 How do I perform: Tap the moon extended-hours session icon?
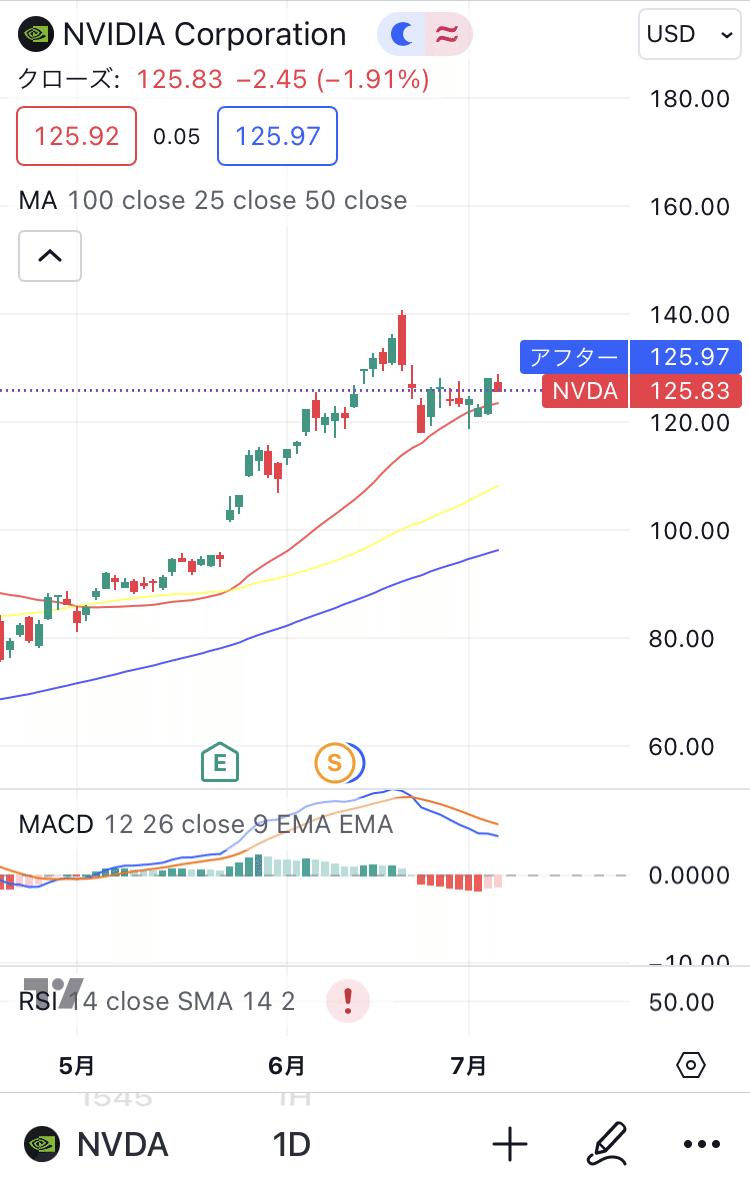tap(402, 34)
